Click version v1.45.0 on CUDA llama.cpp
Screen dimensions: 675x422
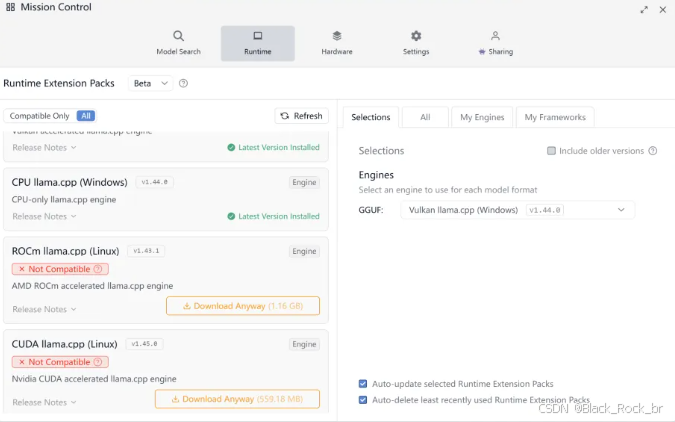click(144, 344)
